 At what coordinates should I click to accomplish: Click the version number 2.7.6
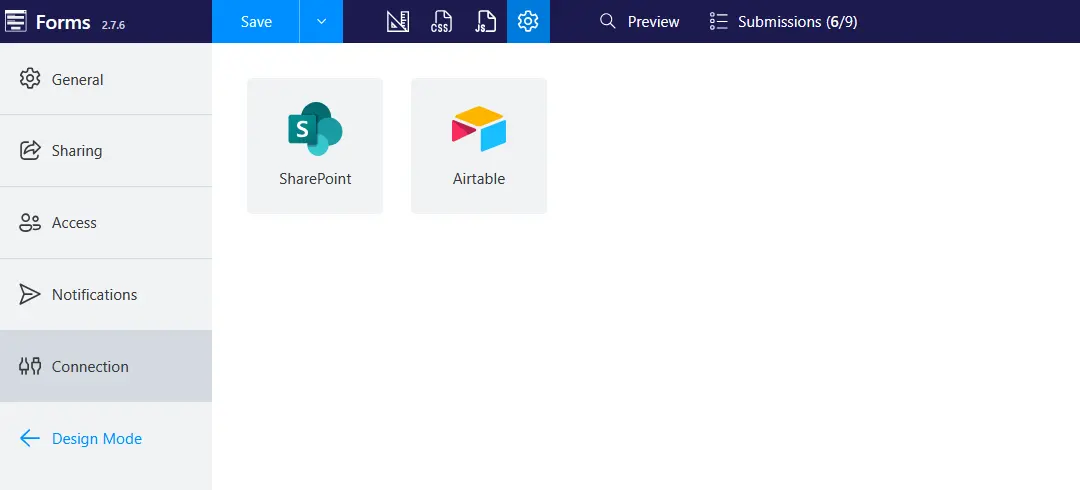112,25
